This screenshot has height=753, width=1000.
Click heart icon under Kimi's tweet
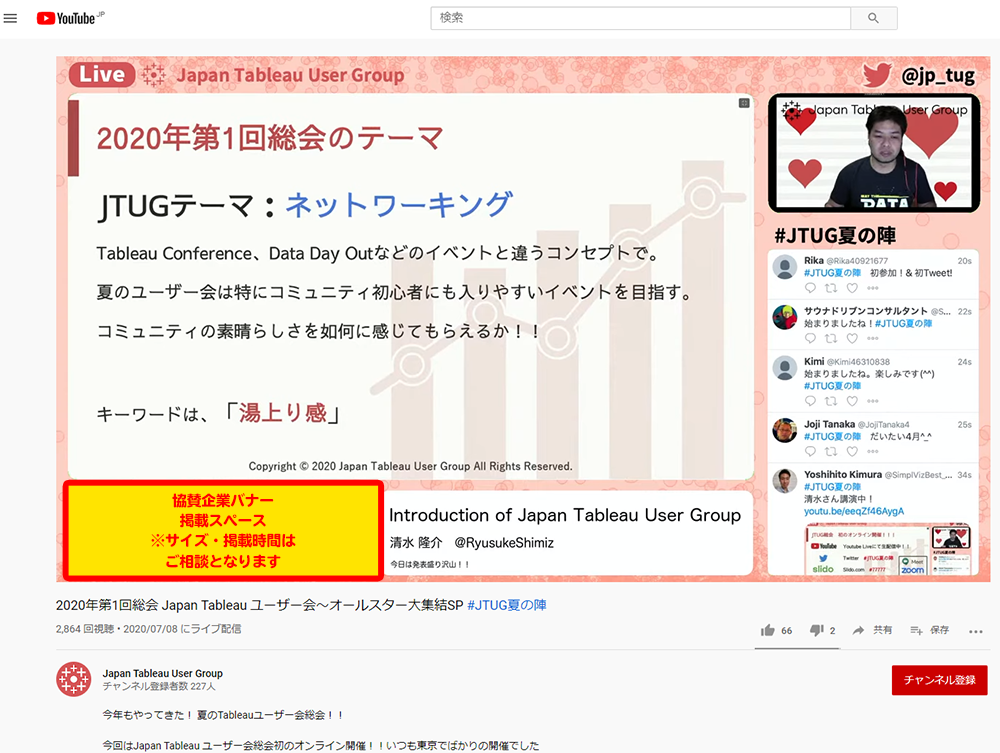[x=852, y=401]
